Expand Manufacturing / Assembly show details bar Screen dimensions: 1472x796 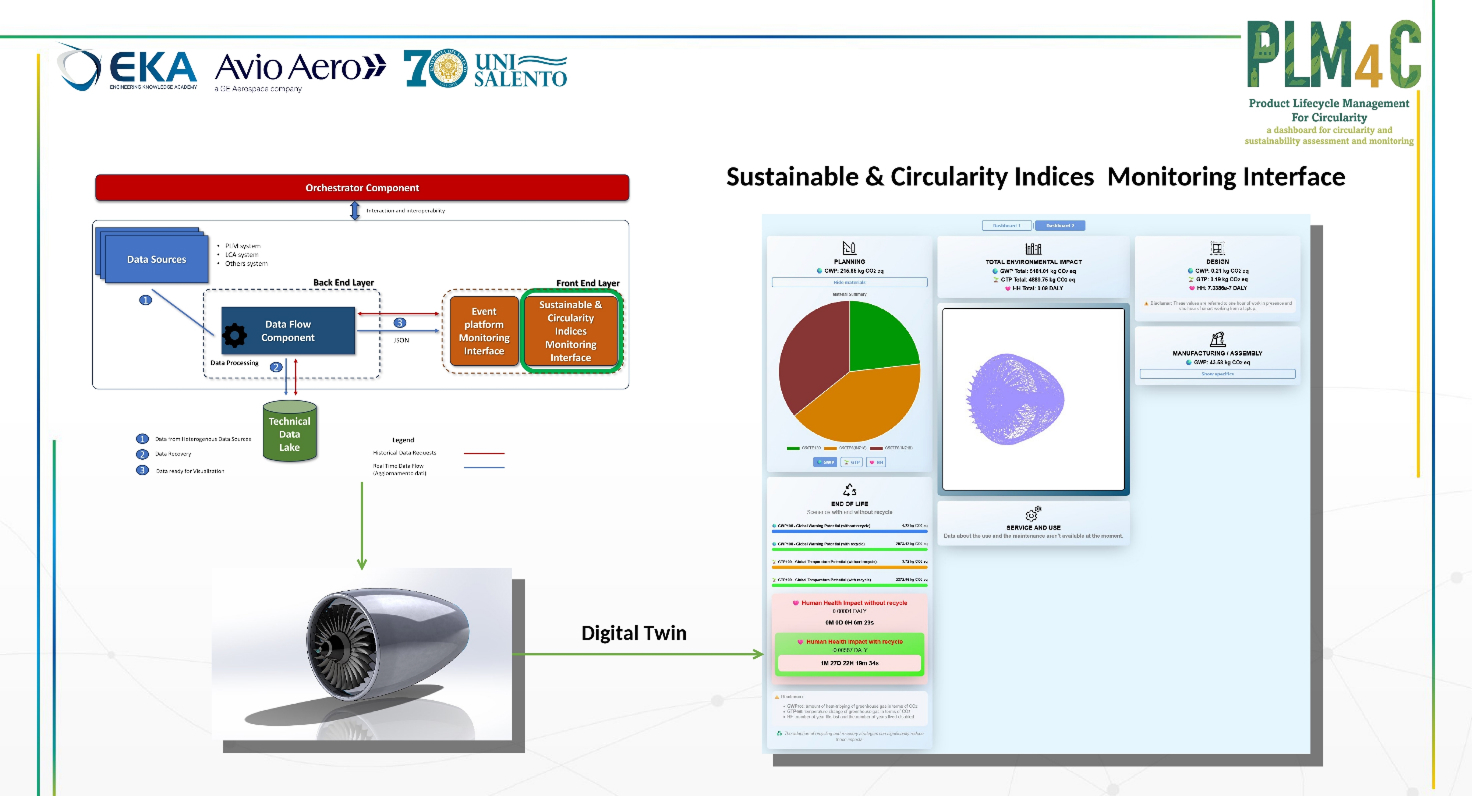[x=1217, y=374]
